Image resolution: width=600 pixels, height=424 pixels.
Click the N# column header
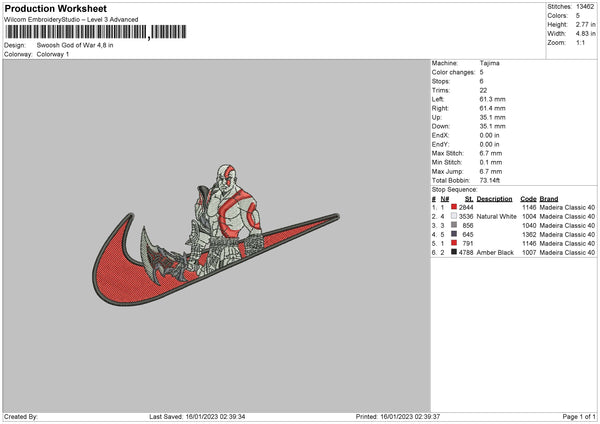pos(444,199)
